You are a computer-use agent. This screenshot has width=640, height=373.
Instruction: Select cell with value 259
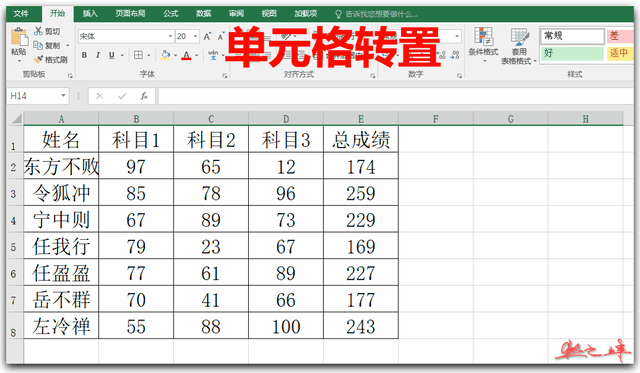pos(361,193)
